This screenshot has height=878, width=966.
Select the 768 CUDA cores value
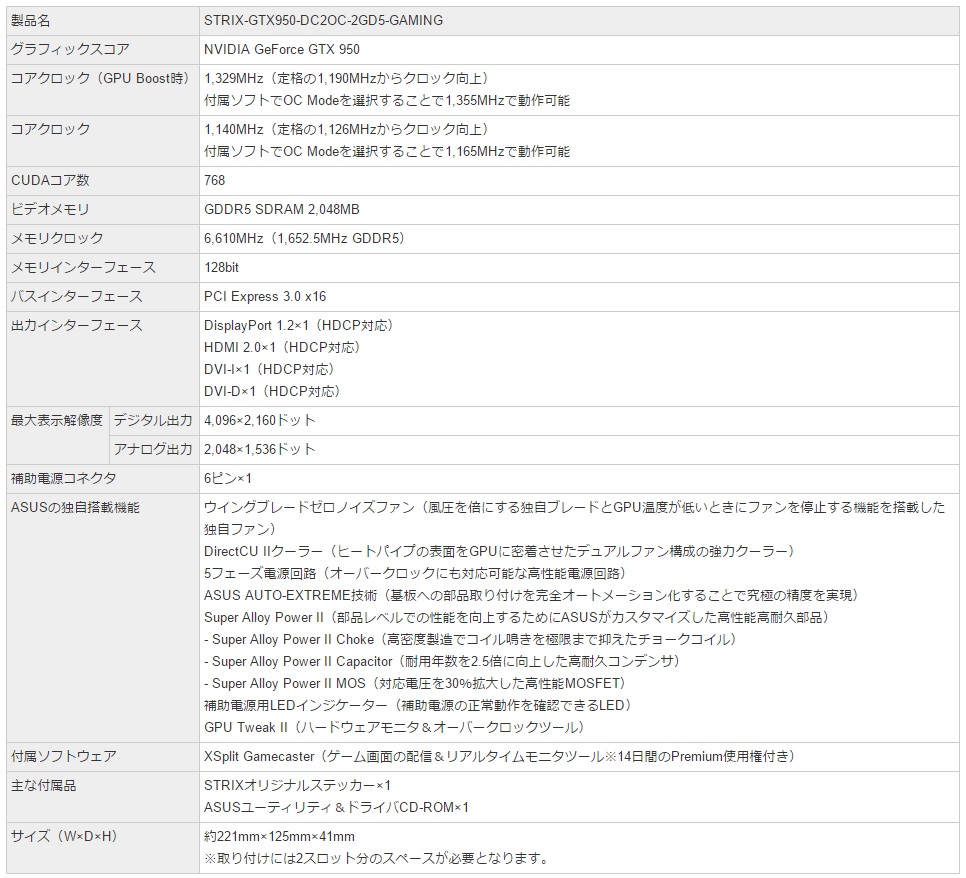pyautogui.click(x=214, y=180)
